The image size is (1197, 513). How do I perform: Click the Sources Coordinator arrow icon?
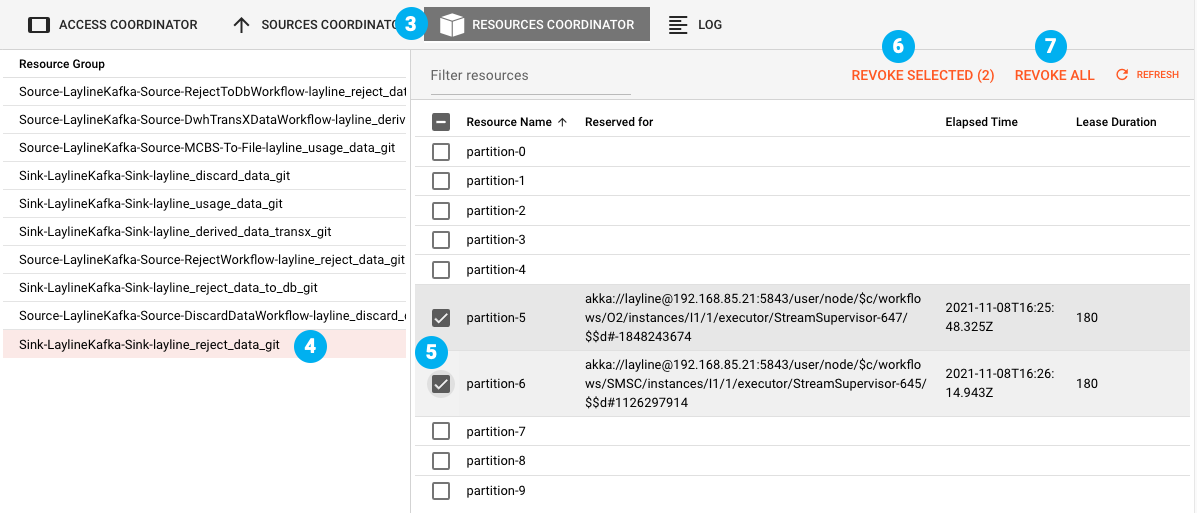pos(241,24)
